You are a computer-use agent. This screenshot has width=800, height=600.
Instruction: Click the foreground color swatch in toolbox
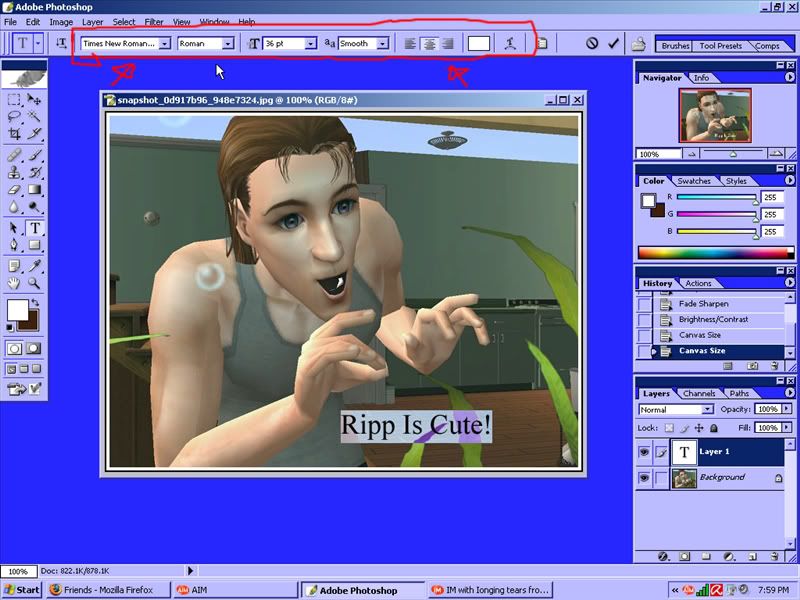(x=17, y=310)
